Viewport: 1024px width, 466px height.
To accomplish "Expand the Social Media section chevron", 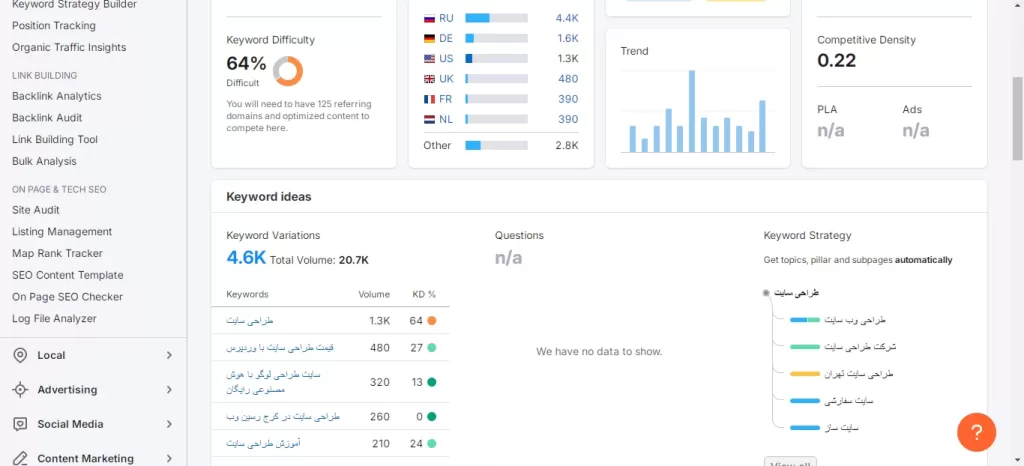I will tap(169, 424).
